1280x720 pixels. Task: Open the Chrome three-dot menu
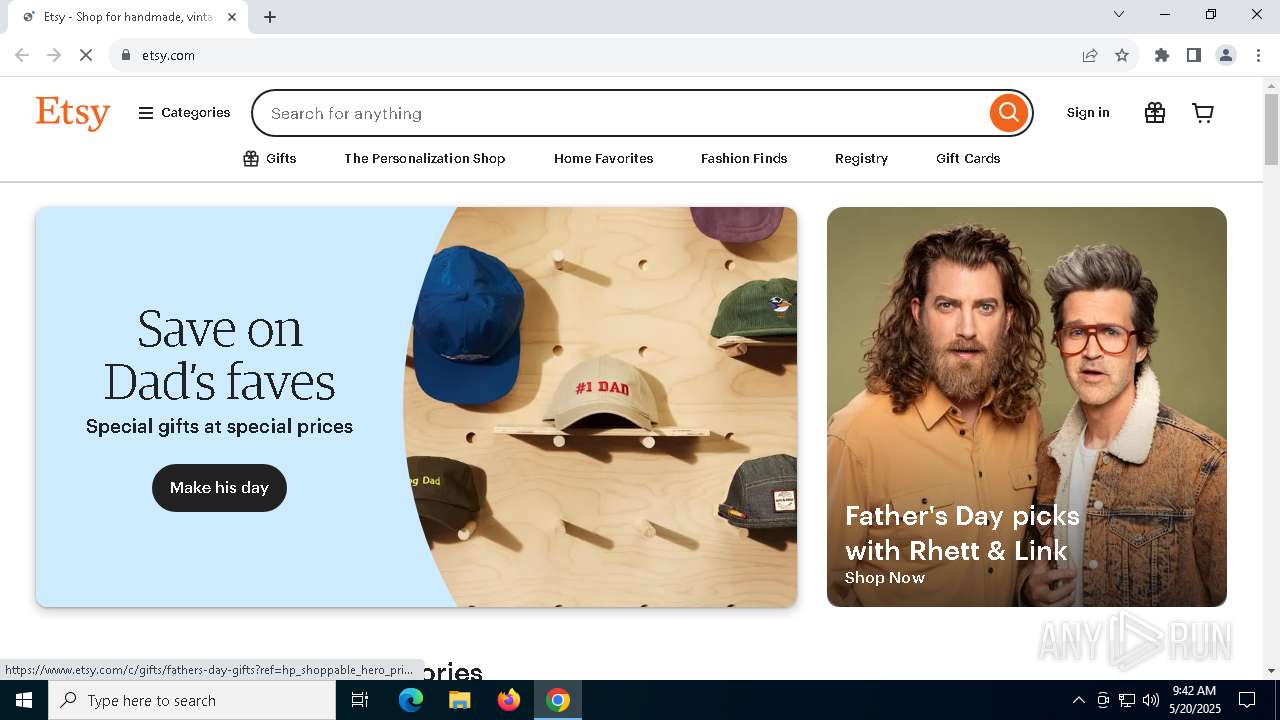1258,55
